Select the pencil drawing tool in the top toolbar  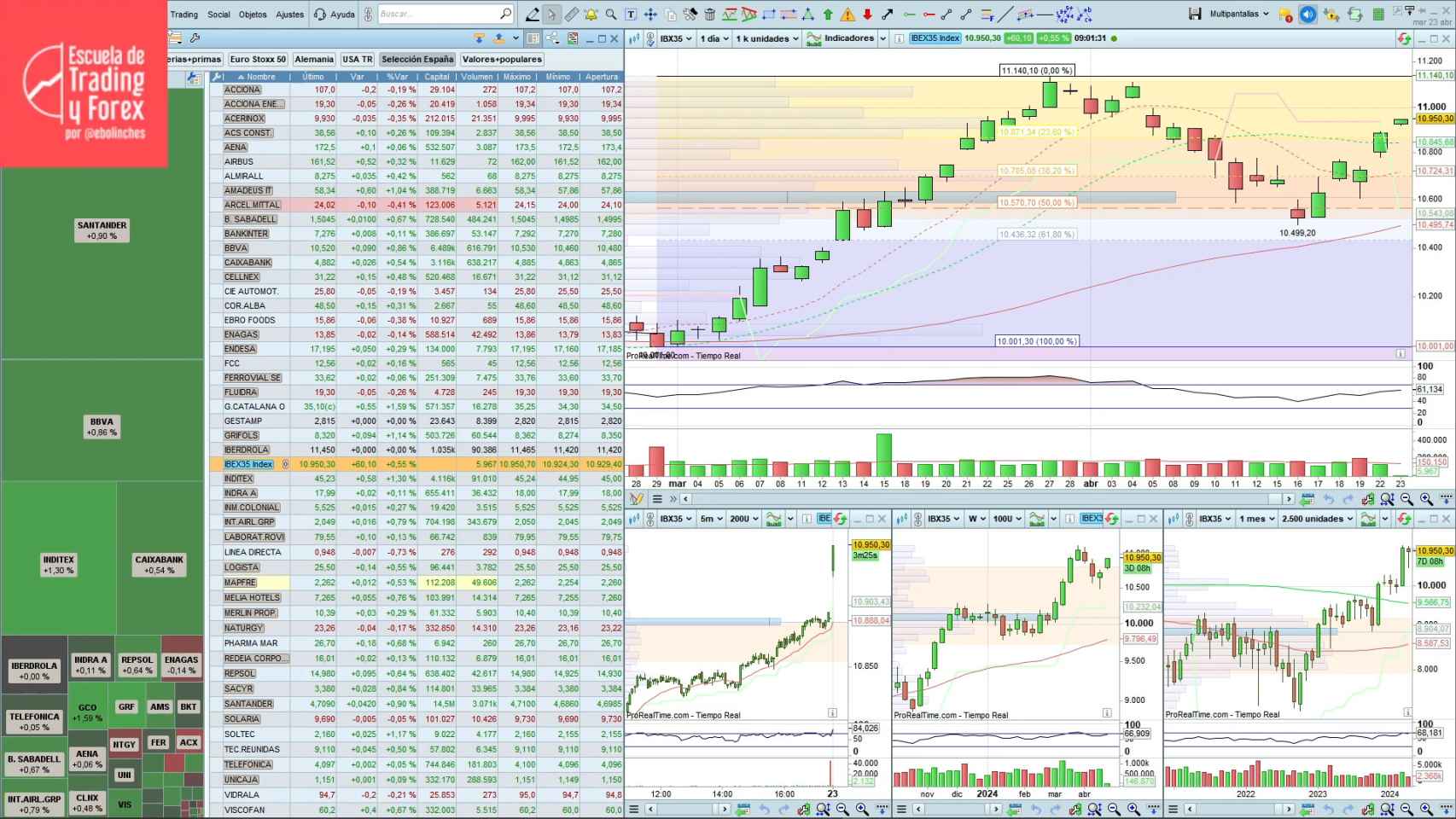pyautogui.click(x=533, y=14)
